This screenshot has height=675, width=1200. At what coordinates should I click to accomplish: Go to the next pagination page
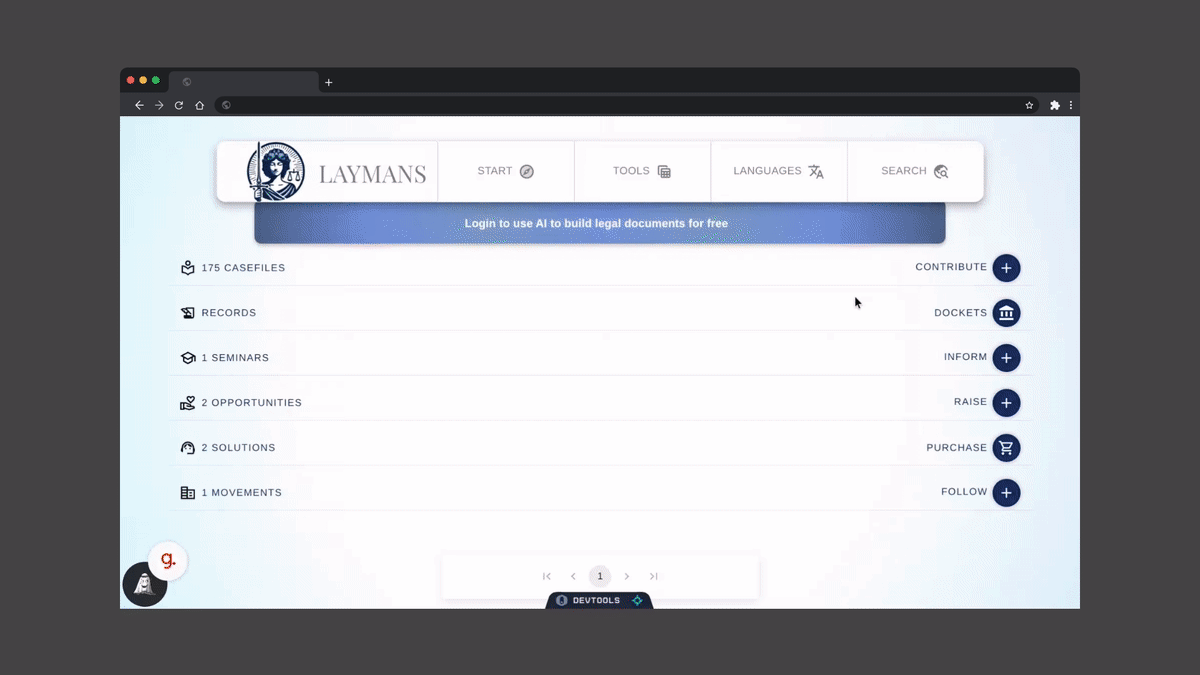tap(627, 576)
